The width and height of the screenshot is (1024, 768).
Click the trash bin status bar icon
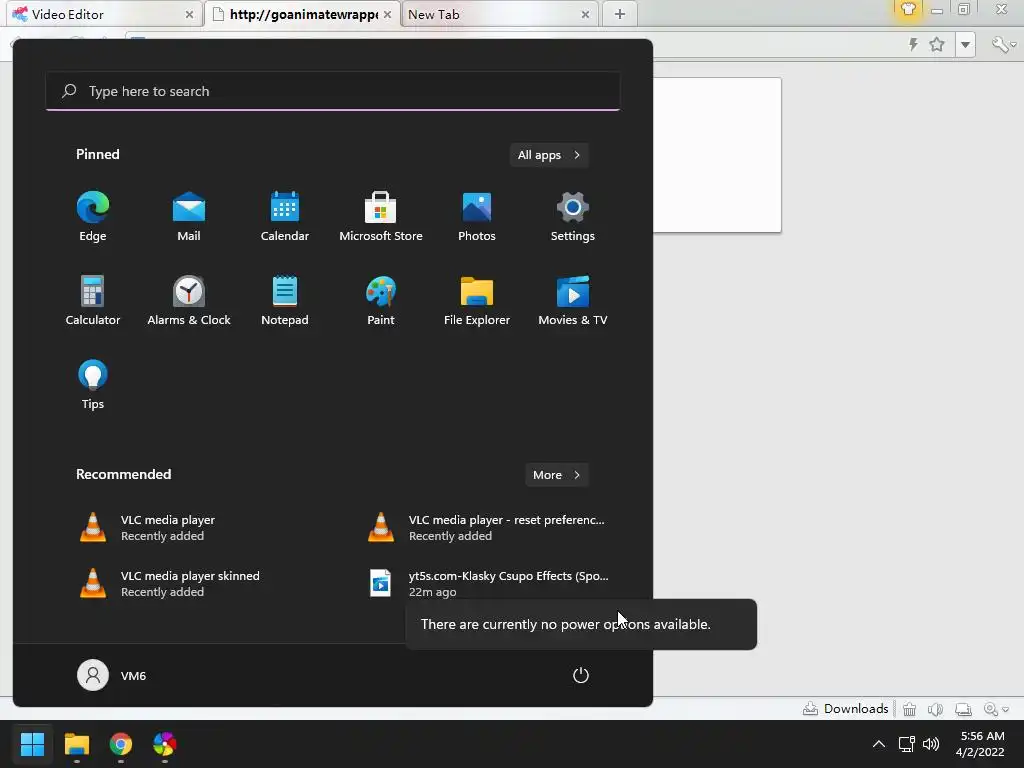[909, 709]
